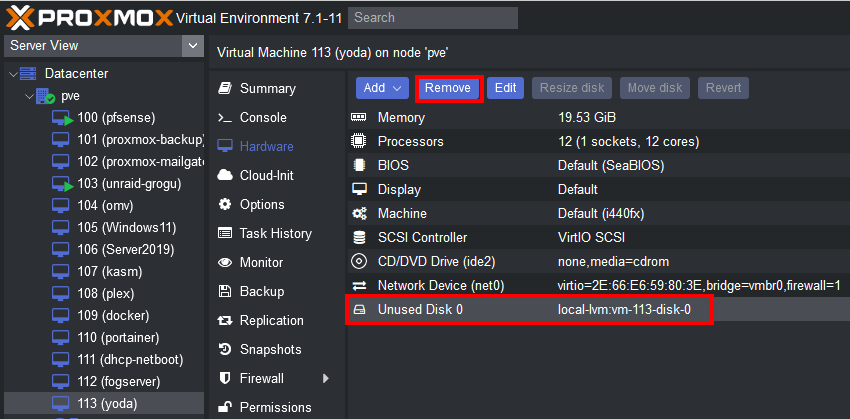Expand the Firewall submenu arrow
The height and width of the screenshot is (419, 850).
(326, 378)
